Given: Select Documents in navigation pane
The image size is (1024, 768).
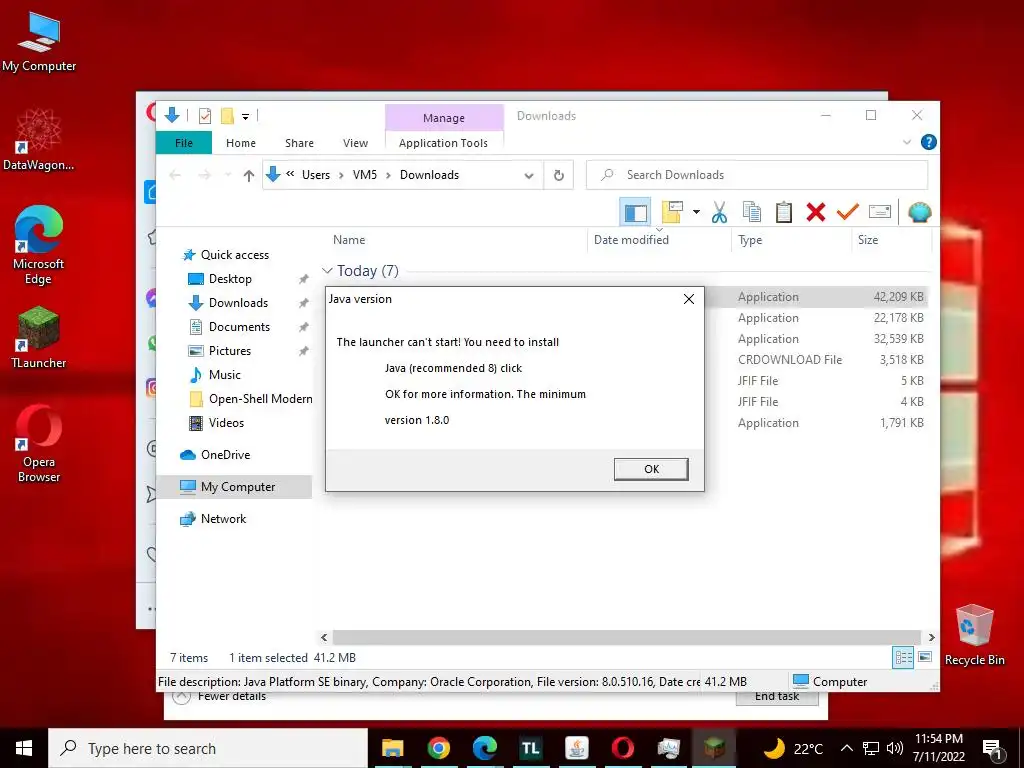Looking at the screenshot, I should (x=239, y=327).
